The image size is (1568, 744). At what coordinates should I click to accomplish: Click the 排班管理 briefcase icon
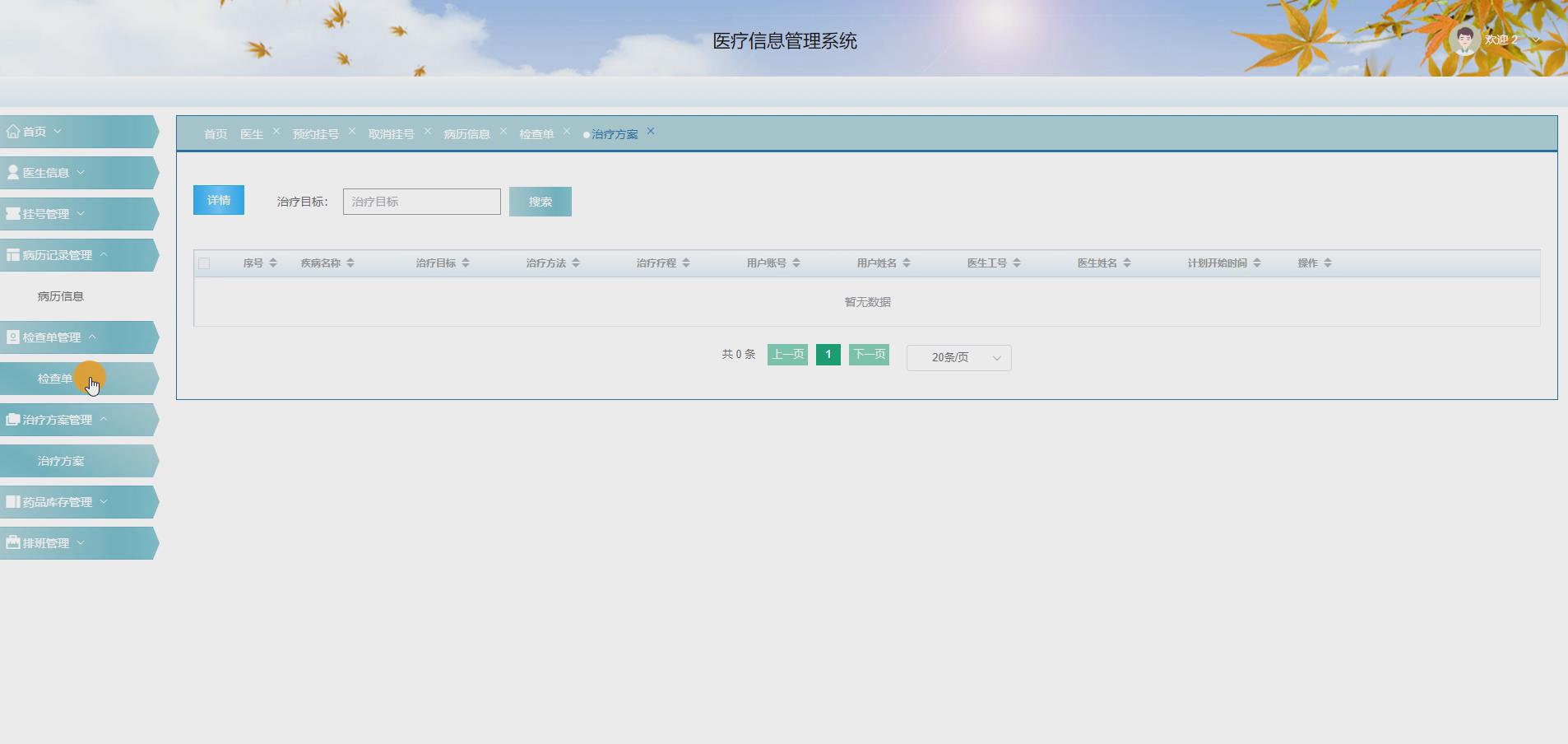click(x=12, y=542)
